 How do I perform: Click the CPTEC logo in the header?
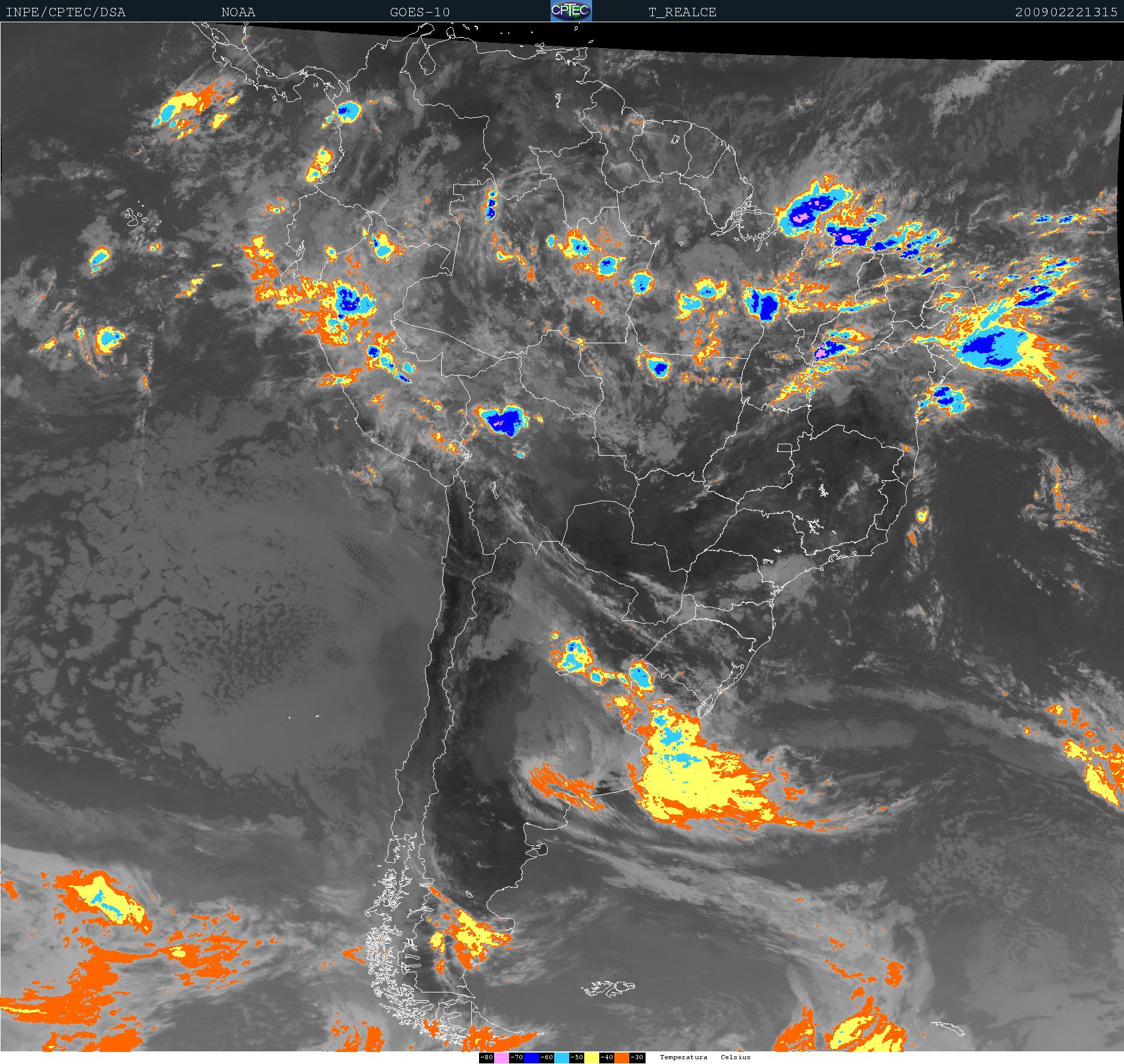tap(571, 11)
